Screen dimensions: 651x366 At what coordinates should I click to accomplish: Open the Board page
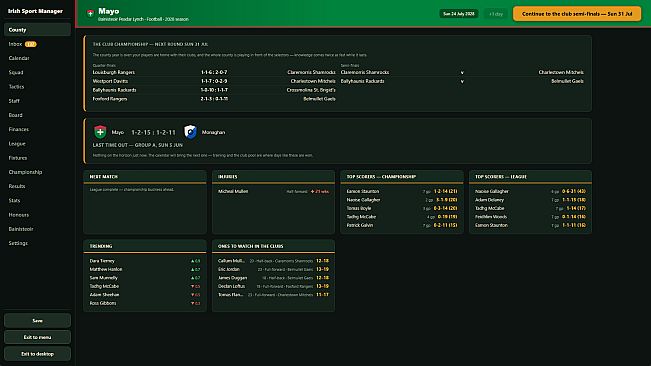tap(37, 115)
